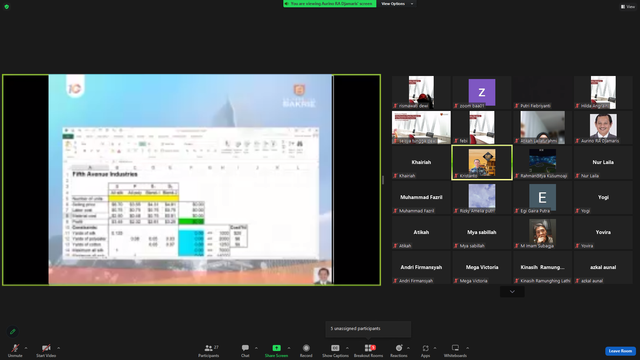
Task: Expand captions options arrow
Action: (x=347, y=348)
